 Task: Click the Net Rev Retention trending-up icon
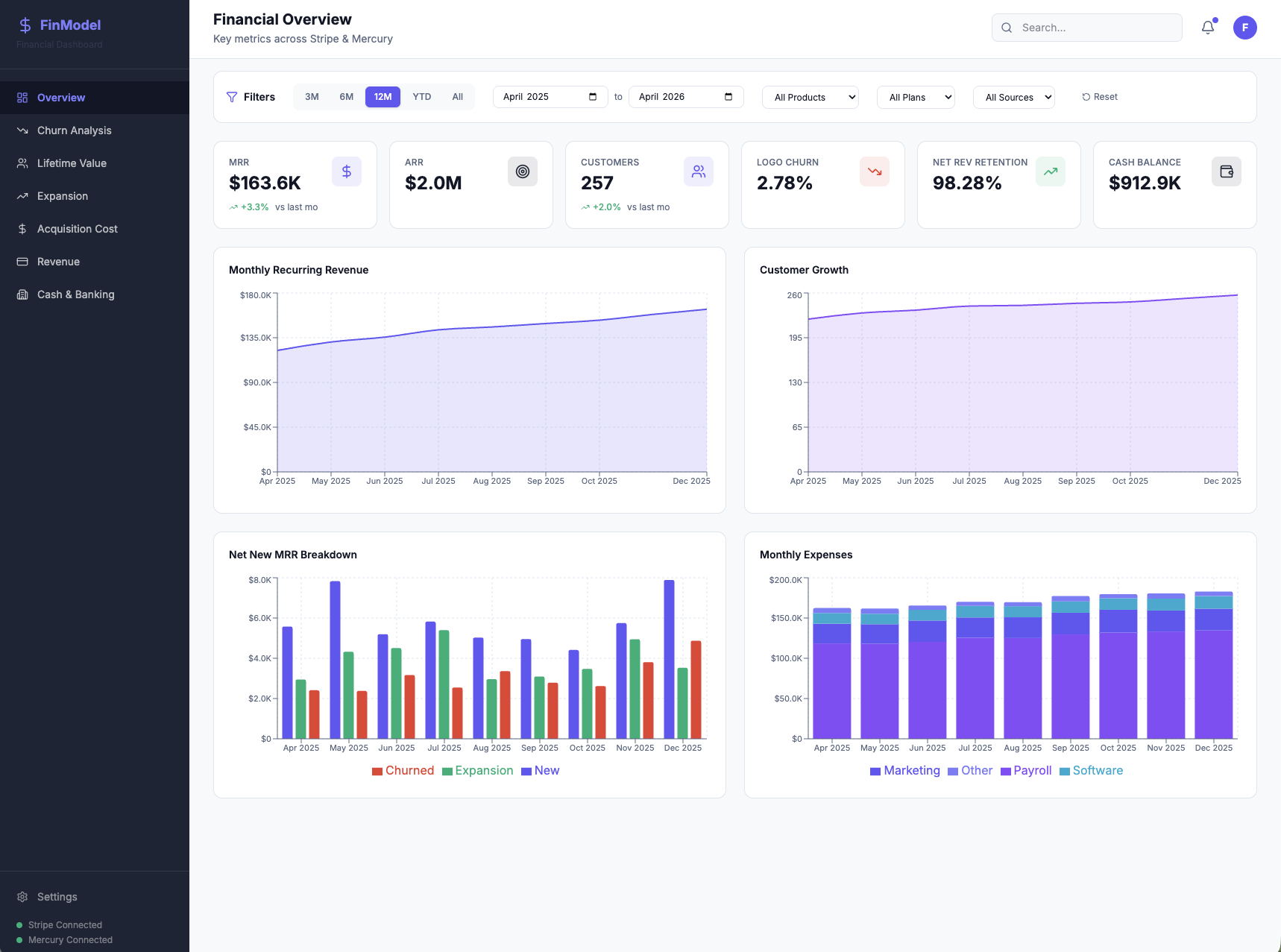[1051, 171]
